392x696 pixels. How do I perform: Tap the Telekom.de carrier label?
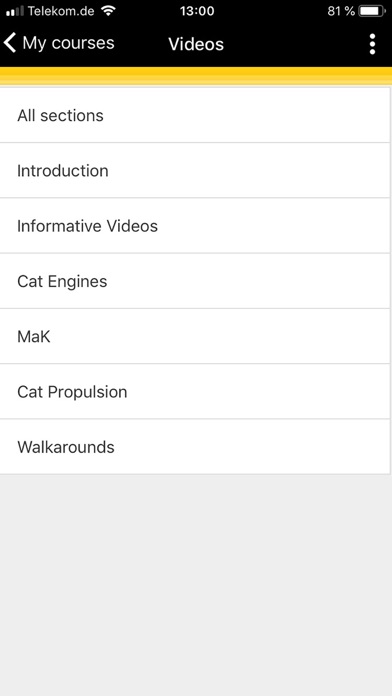(x=62, y=11)
